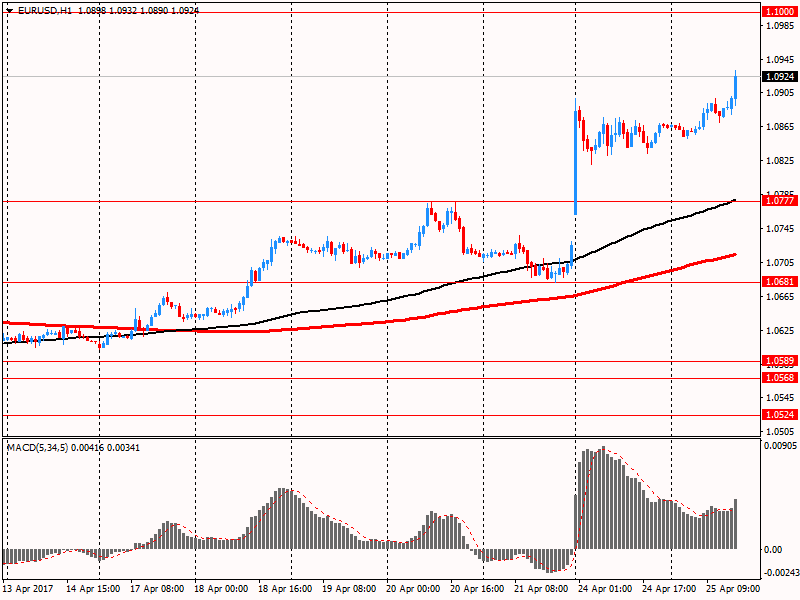Image resolution: width=800 pixels, height=600 pixels.
Task: Click the 1.0505 price scale value
Action: [x=780, y=431]
